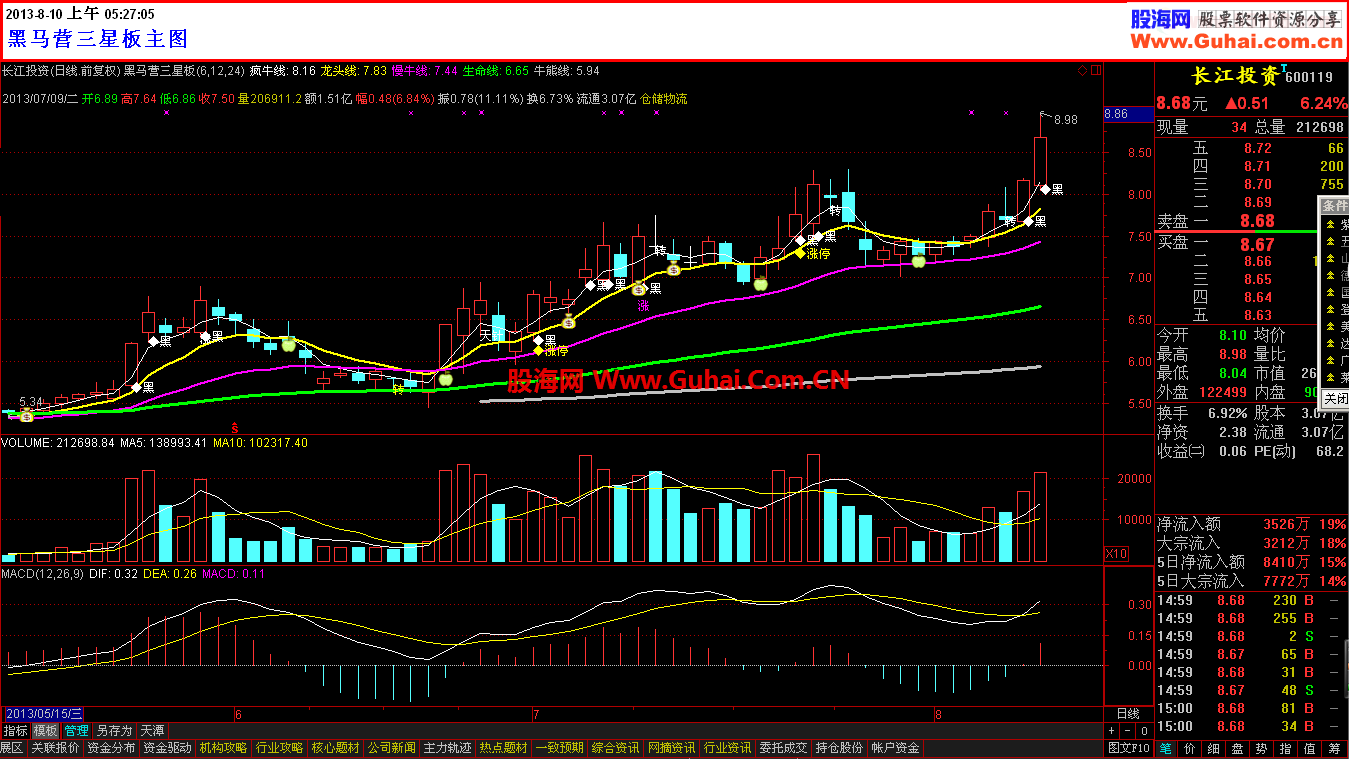This screenshot has height=759, width=1349.
Task: Close the 条件 popup with 关闭
Action: 1336,399
